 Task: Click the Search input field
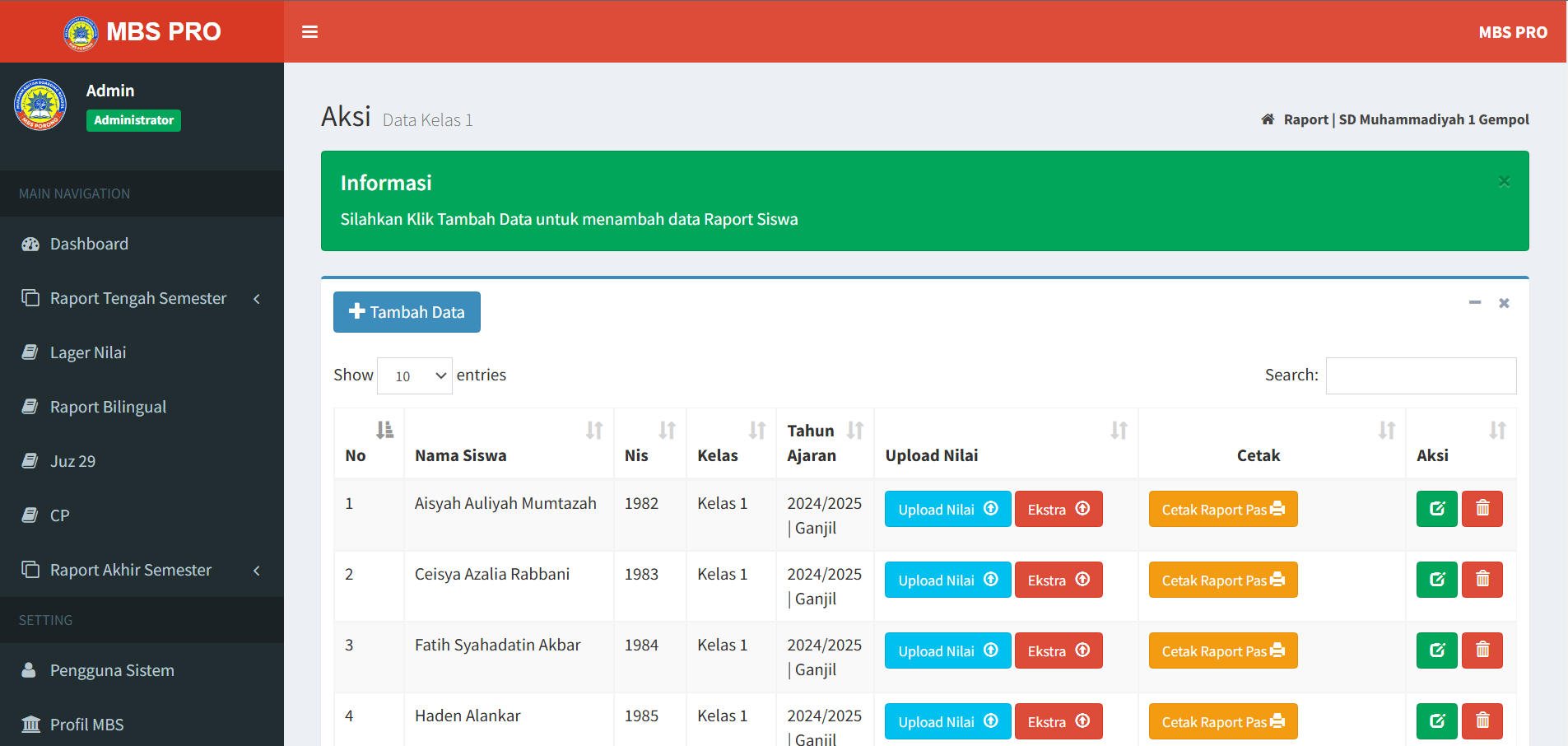[1421, 375]
